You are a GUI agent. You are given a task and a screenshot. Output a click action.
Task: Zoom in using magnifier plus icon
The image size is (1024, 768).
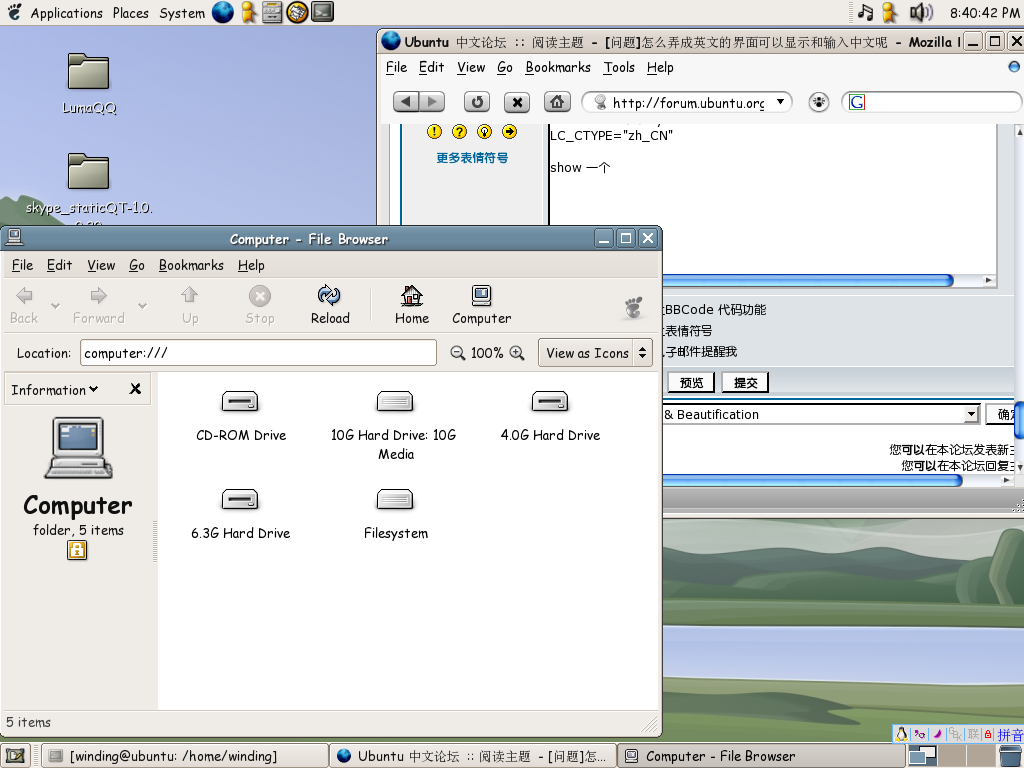point(517,353)
